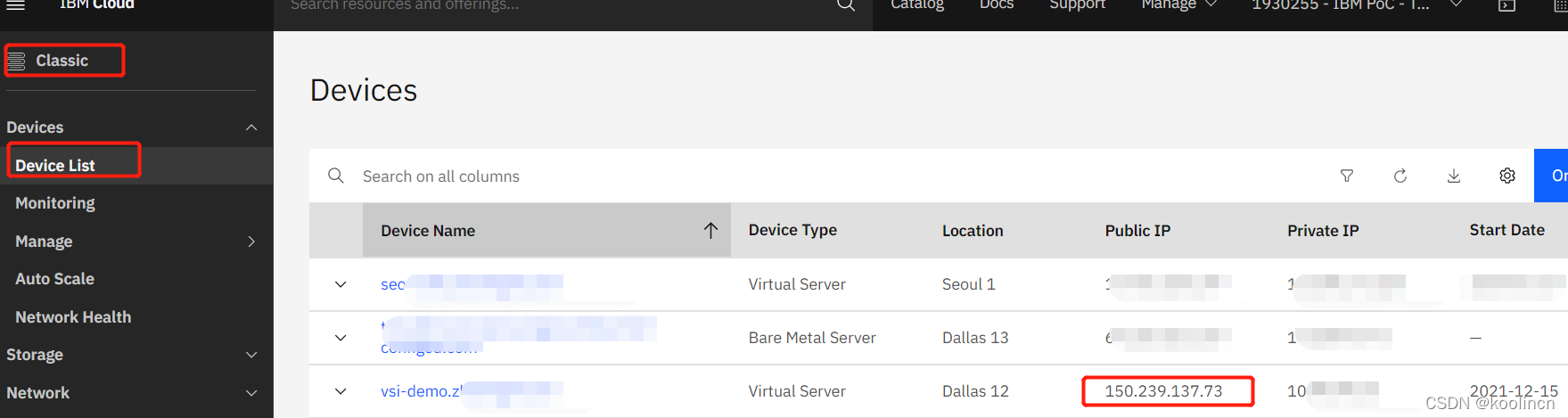1568x418 pixels.
Task: Expand the vsi-demo device row
Action: tap(341, 391)
